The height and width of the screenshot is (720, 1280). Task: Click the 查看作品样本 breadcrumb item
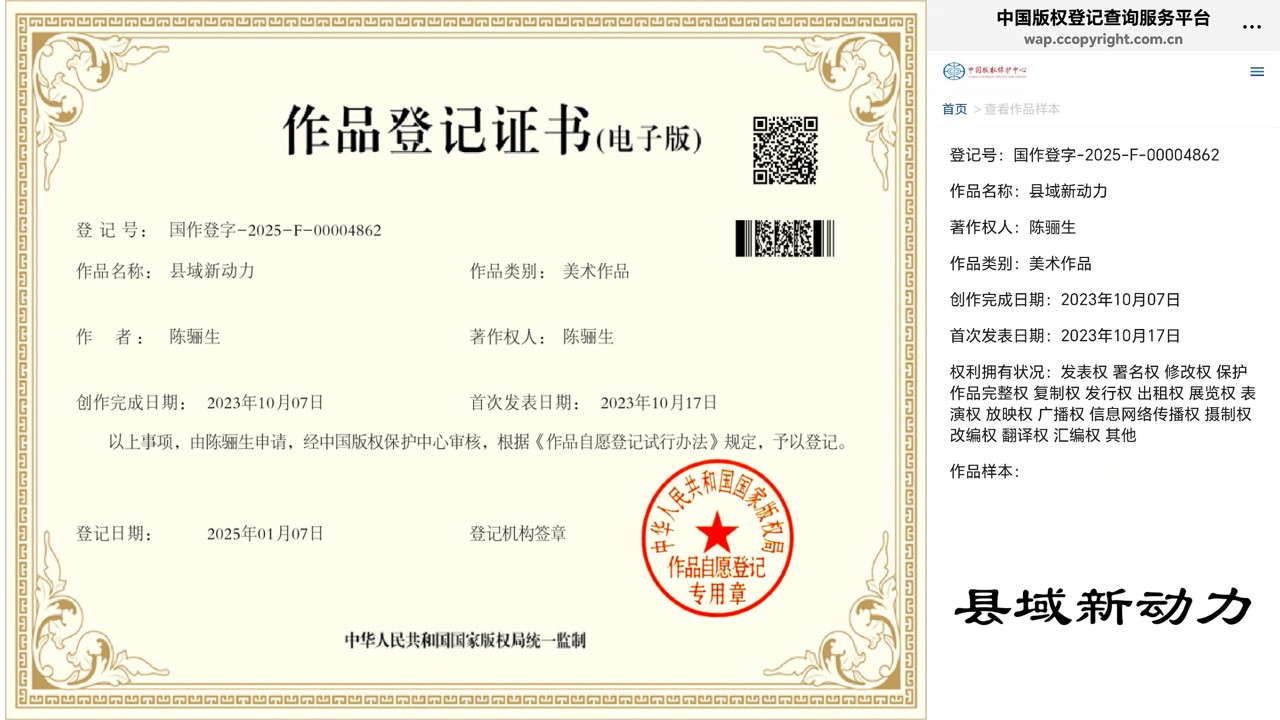coord(1021,109)
